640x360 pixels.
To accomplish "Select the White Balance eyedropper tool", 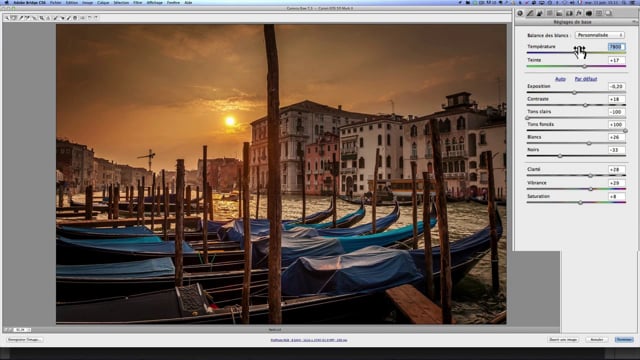I will [21, 18].
